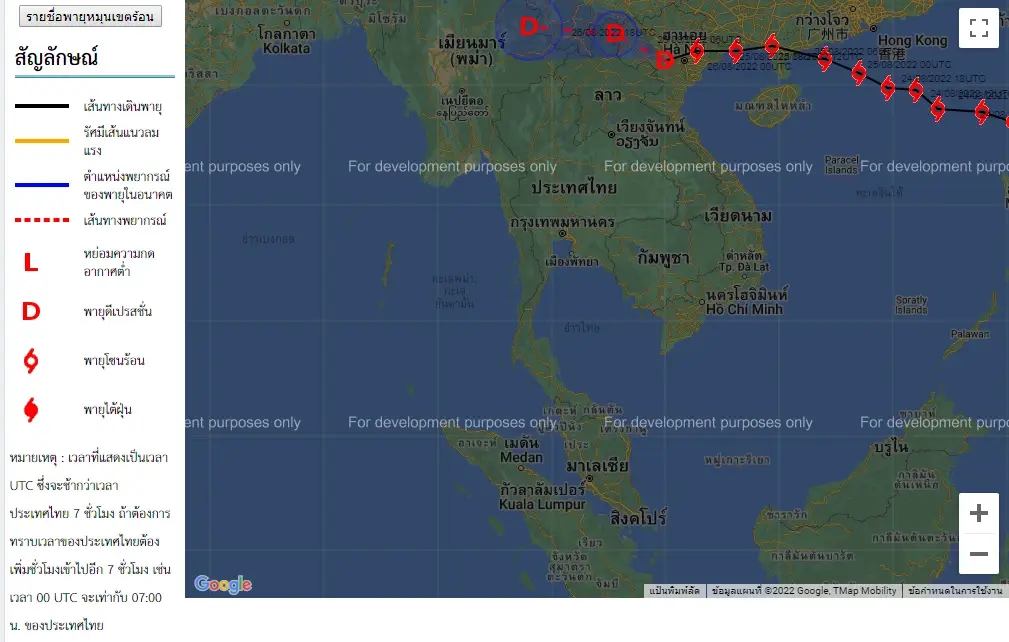
Task: Click the กรุงเทพมหานคร Bangkok label
Action: [x=562, y=223]
